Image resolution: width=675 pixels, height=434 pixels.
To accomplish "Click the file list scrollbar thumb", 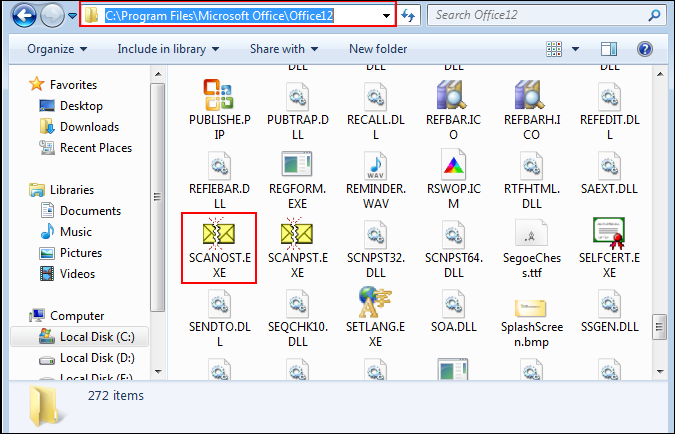I will click(x=660, y=328).
